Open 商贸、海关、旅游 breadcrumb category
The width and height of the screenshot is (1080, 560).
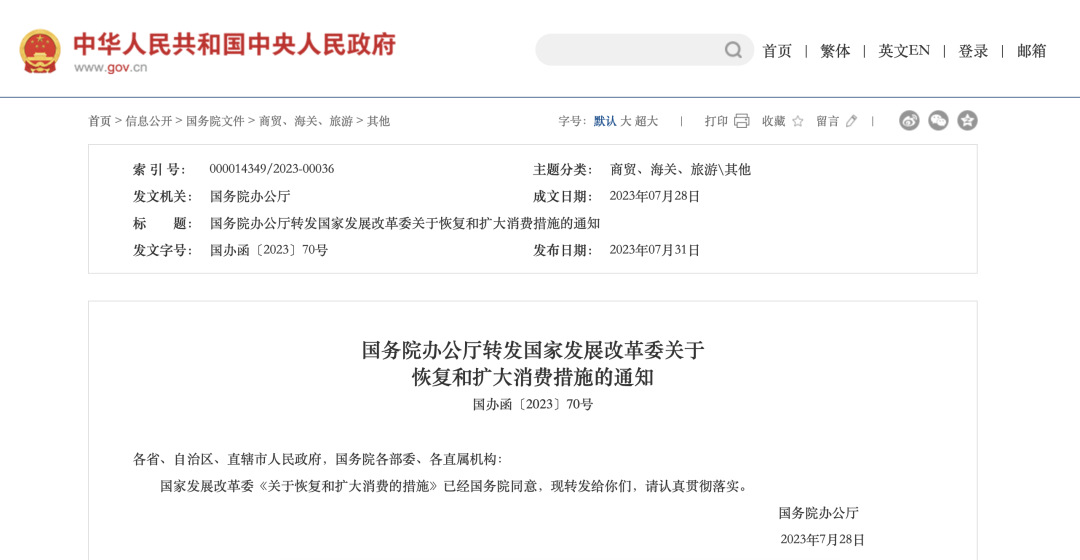pyautogui.click(x=306, y=121)
